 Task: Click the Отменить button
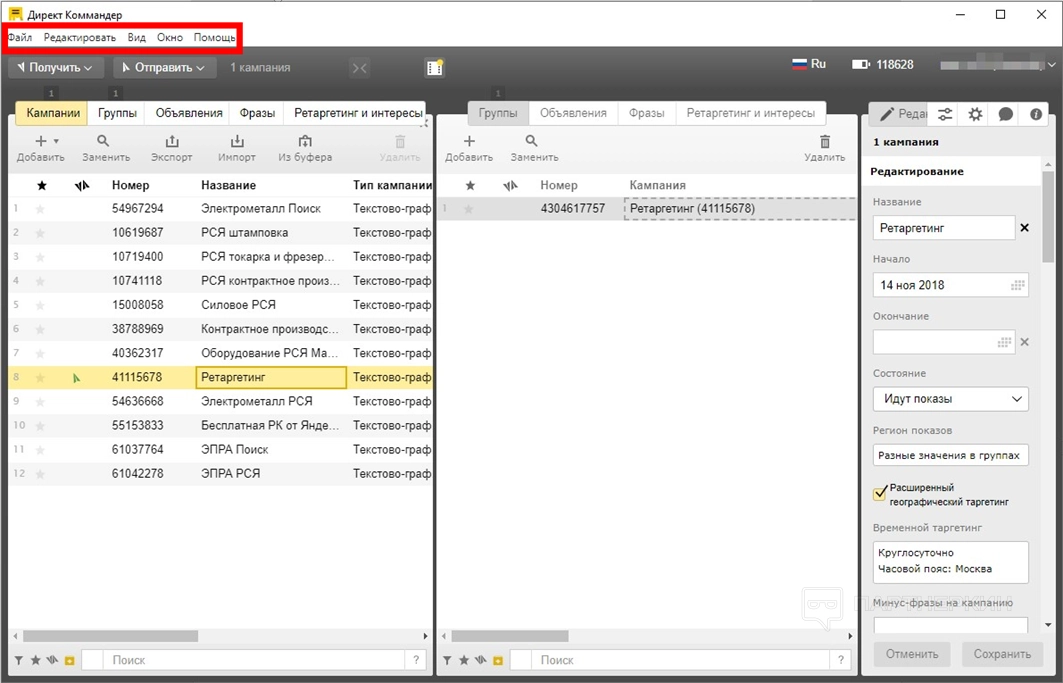click(x=912, y=654)
